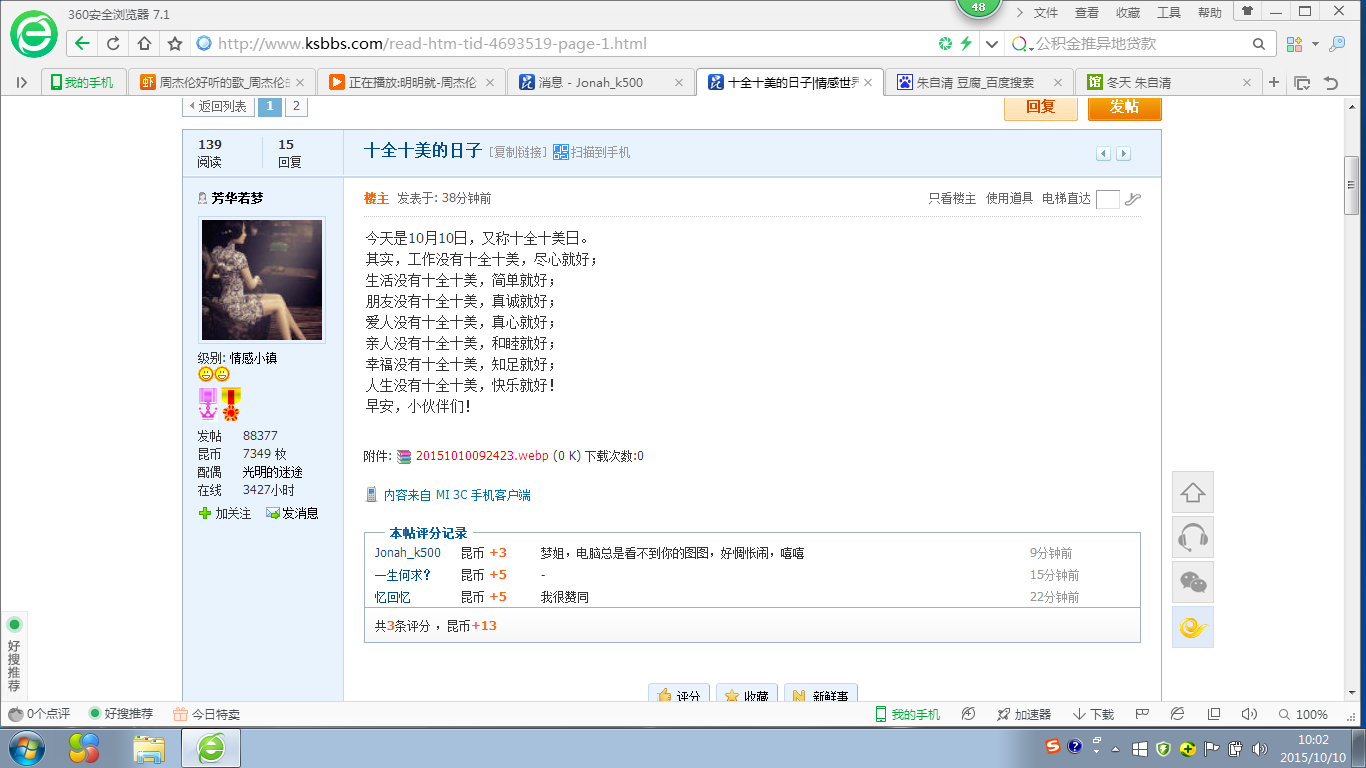This screenshot has width=1366, height=768.
Task: Click the green lightning speed-mode icon
Action: pos(966,44)
